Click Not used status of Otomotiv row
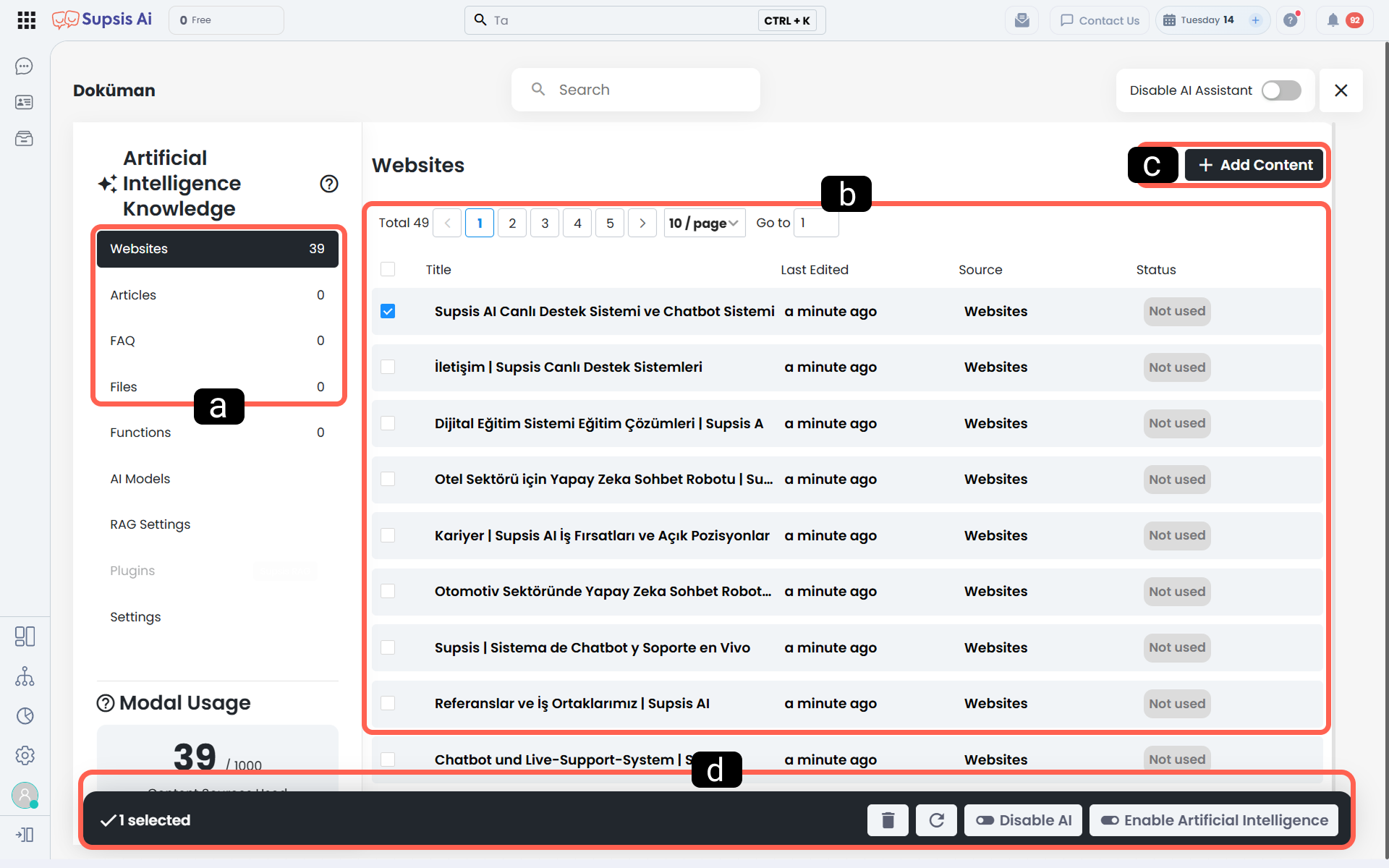 click(x=1177, y=592)
